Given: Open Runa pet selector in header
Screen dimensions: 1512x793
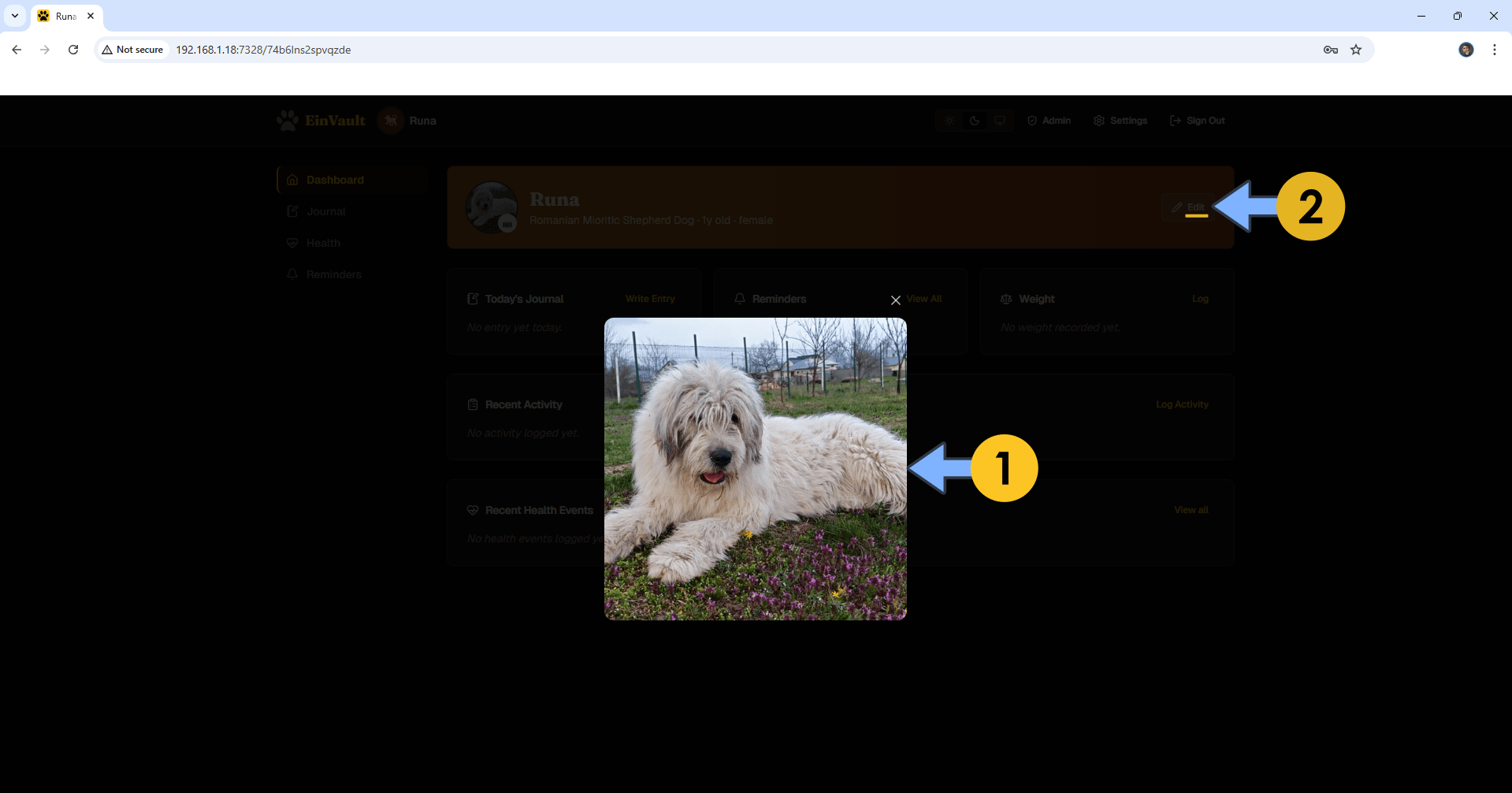Looking at the screenshot, I should 407,121.
